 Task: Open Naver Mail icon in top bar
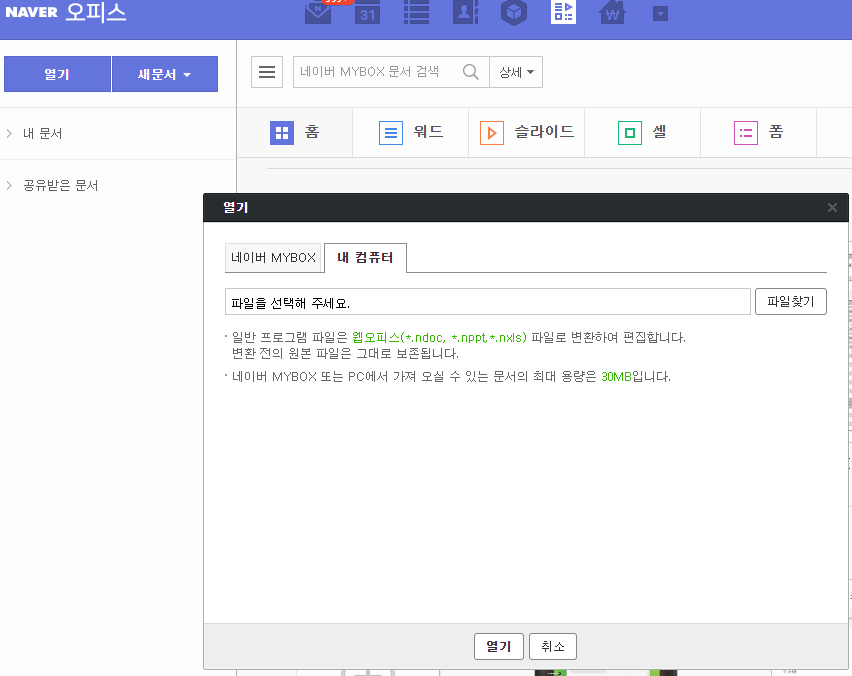(318, 12)
